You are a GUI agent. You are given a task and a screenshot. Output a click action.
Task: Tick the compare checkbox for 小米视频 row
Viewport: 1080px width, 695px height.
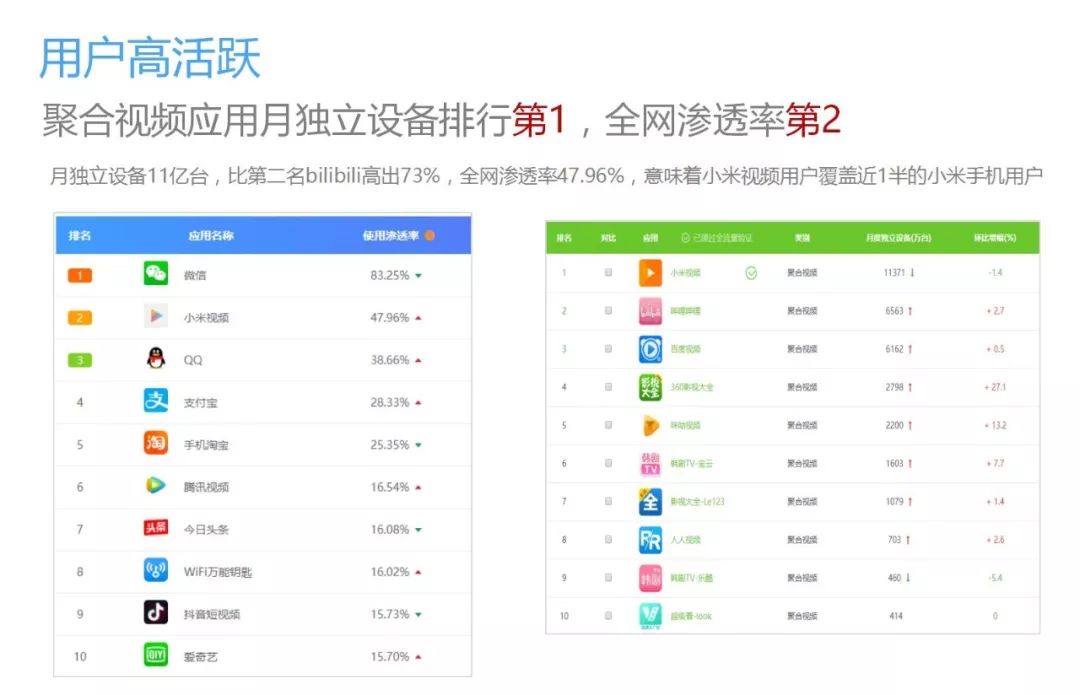(x=608, y=272)
